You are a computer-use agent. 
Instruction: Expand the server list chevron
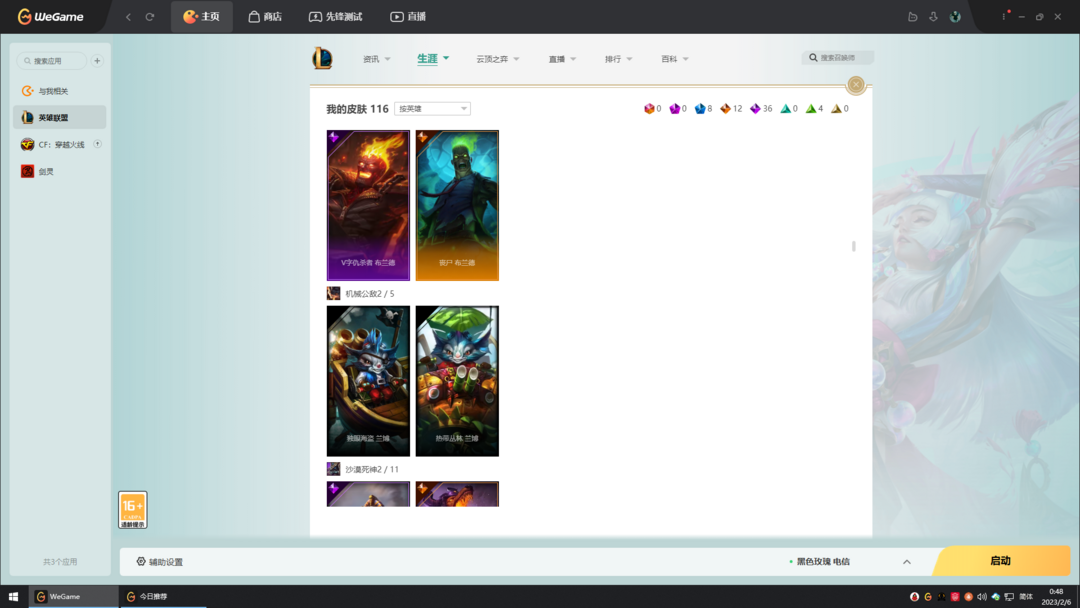pos(907,562)
